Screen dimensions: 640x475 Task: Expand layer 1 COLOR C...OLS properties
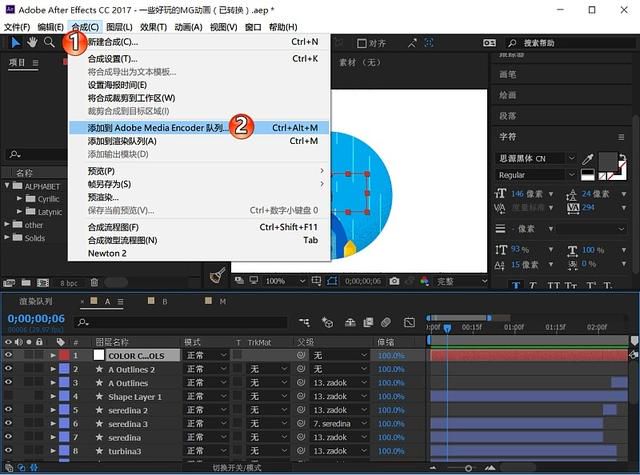coord(53,355)
